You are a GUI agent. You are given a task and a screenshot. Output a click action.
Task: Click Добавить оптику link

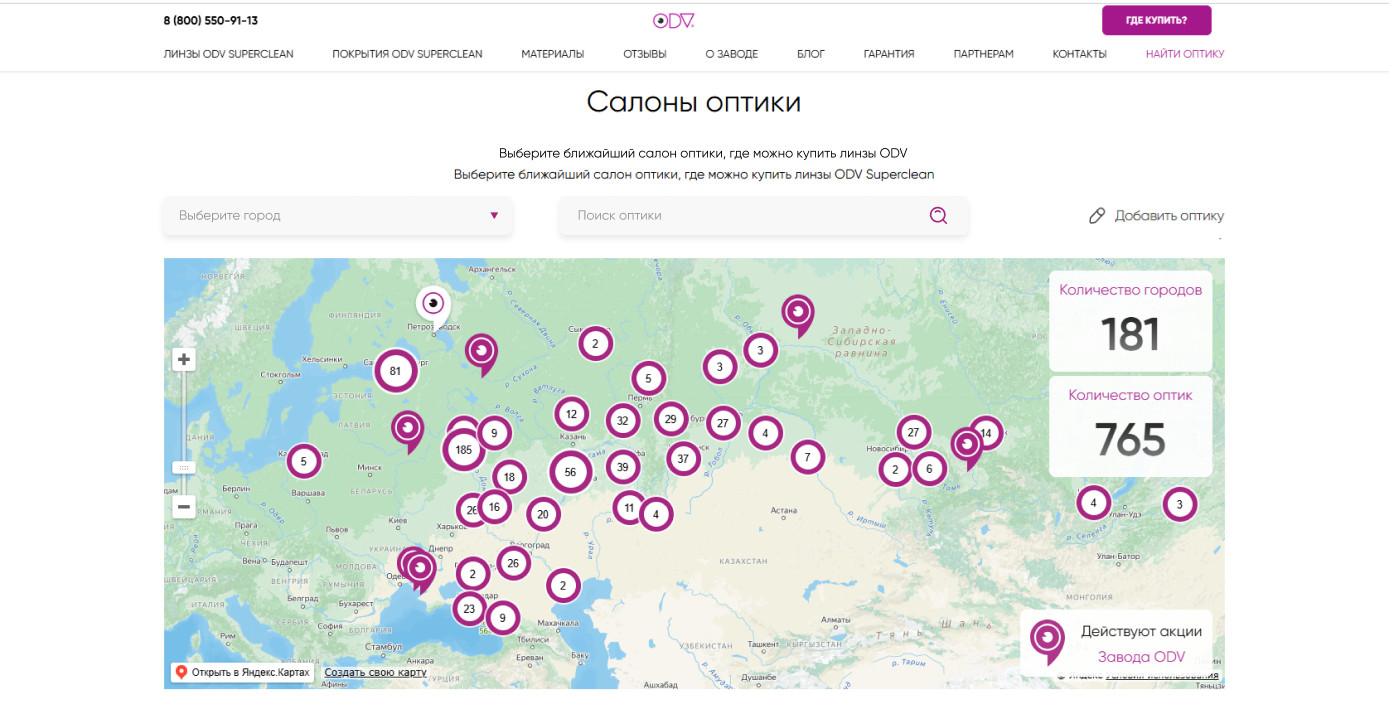coord(1169,216)
